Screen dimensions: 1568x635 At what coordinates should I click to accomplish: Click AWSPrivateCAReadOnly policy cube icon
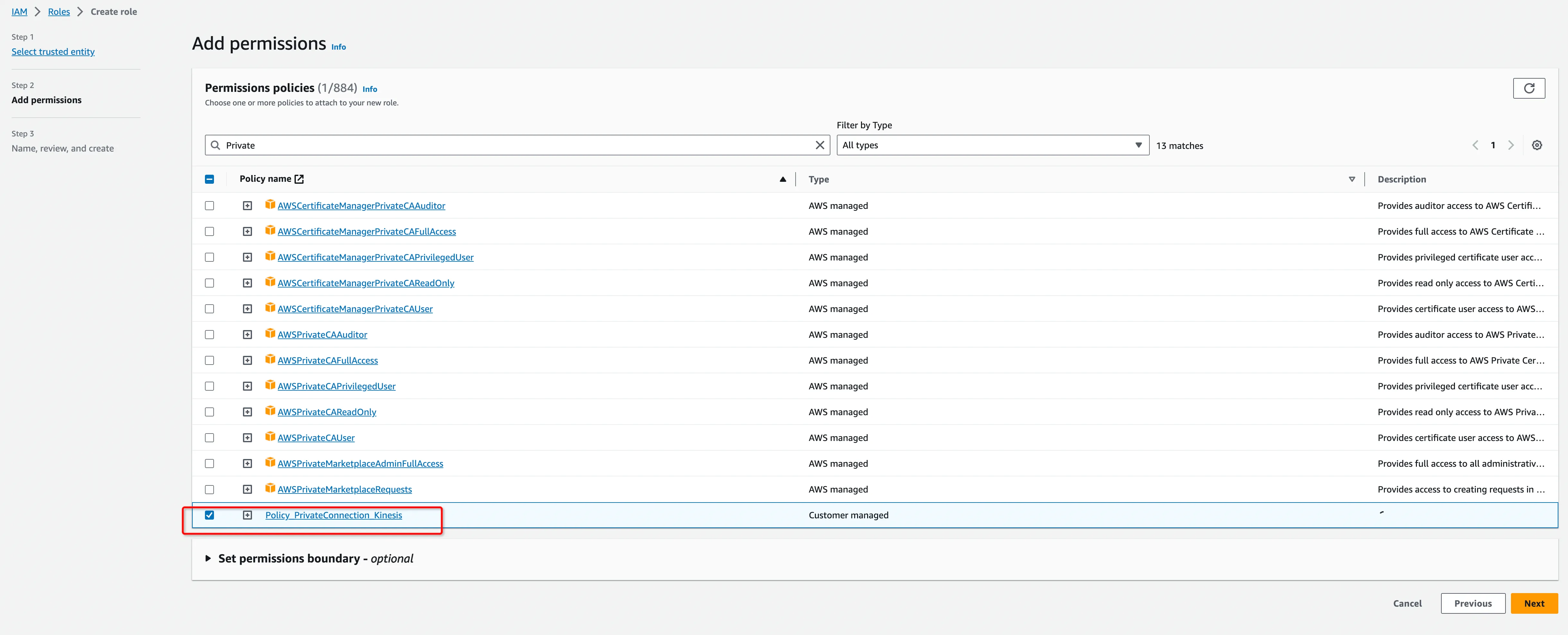270,411
